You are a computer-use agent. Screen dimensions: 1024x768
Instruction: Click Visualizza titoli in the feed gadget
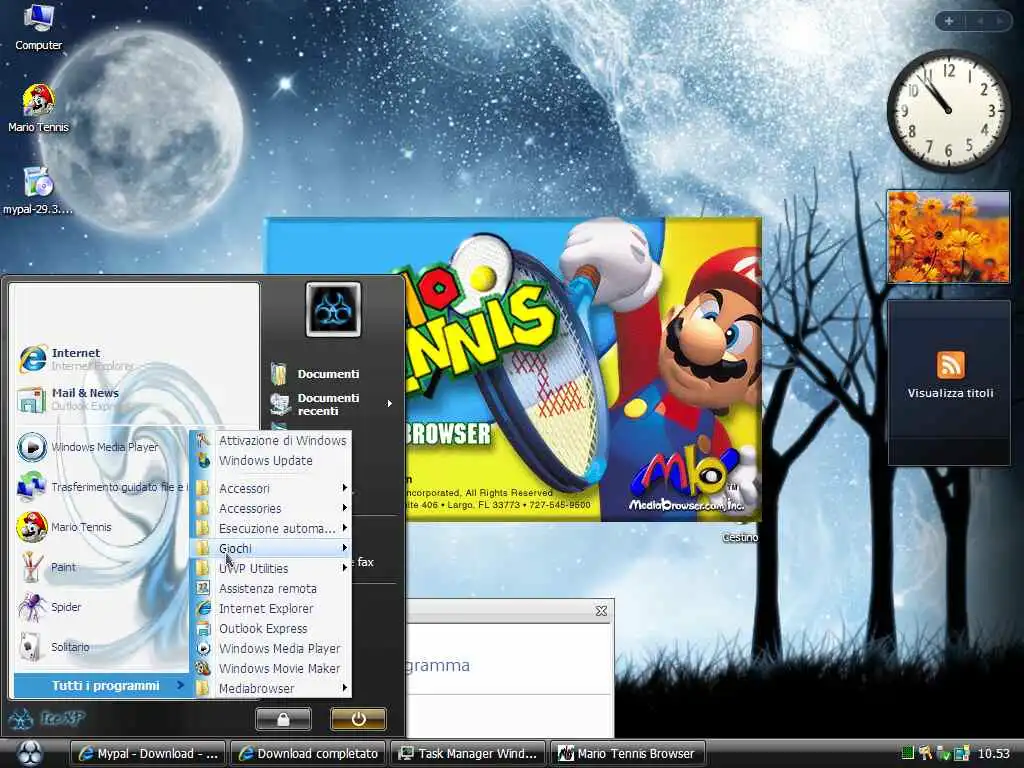[950, 393]
